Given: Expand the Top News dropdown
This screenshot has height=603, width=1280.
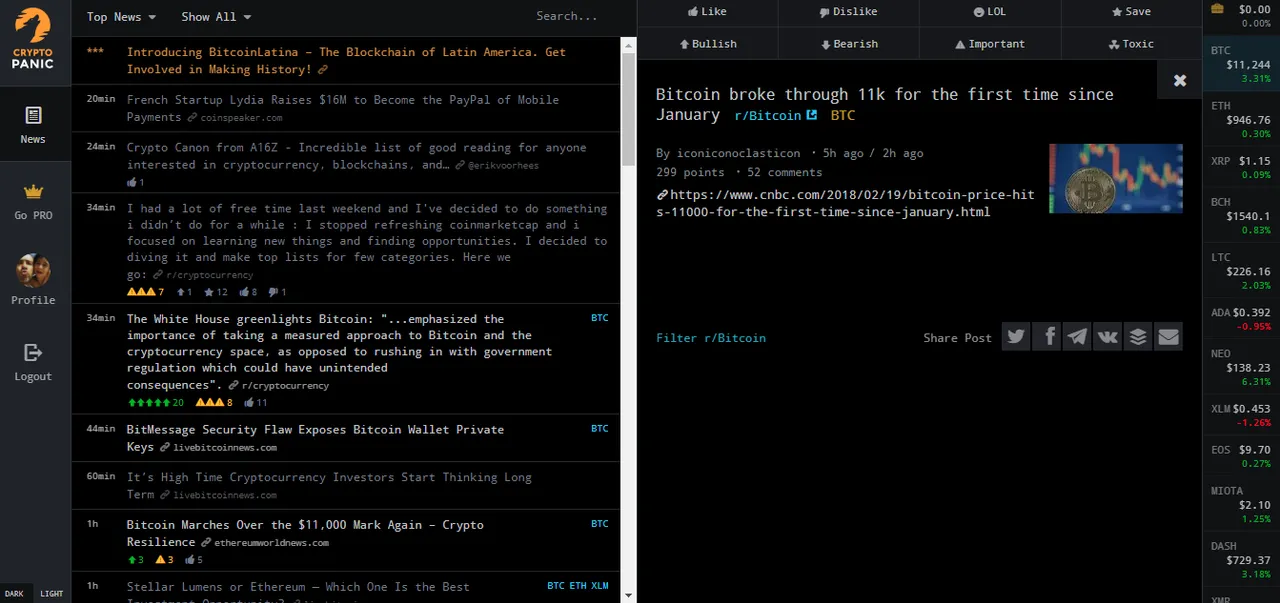Looking at the screenshot, I should click(121, 17).
